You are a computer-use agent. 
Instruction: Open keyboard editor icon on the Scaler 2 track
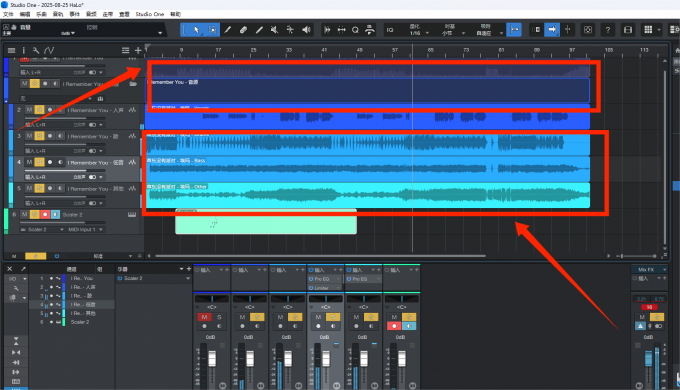132,215
